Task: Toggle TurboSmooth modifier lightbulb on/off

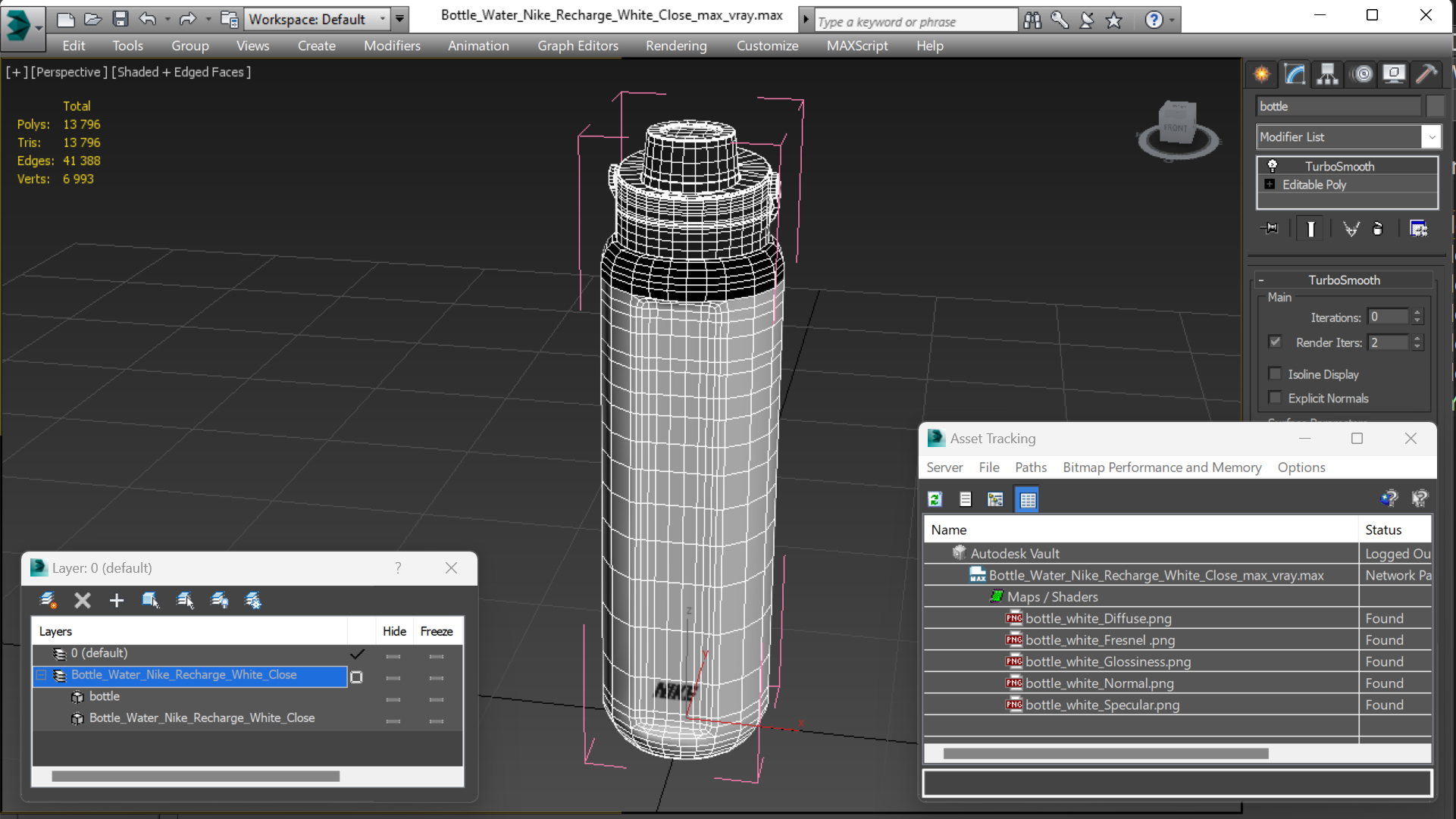Action: (x=1273, y=166)
